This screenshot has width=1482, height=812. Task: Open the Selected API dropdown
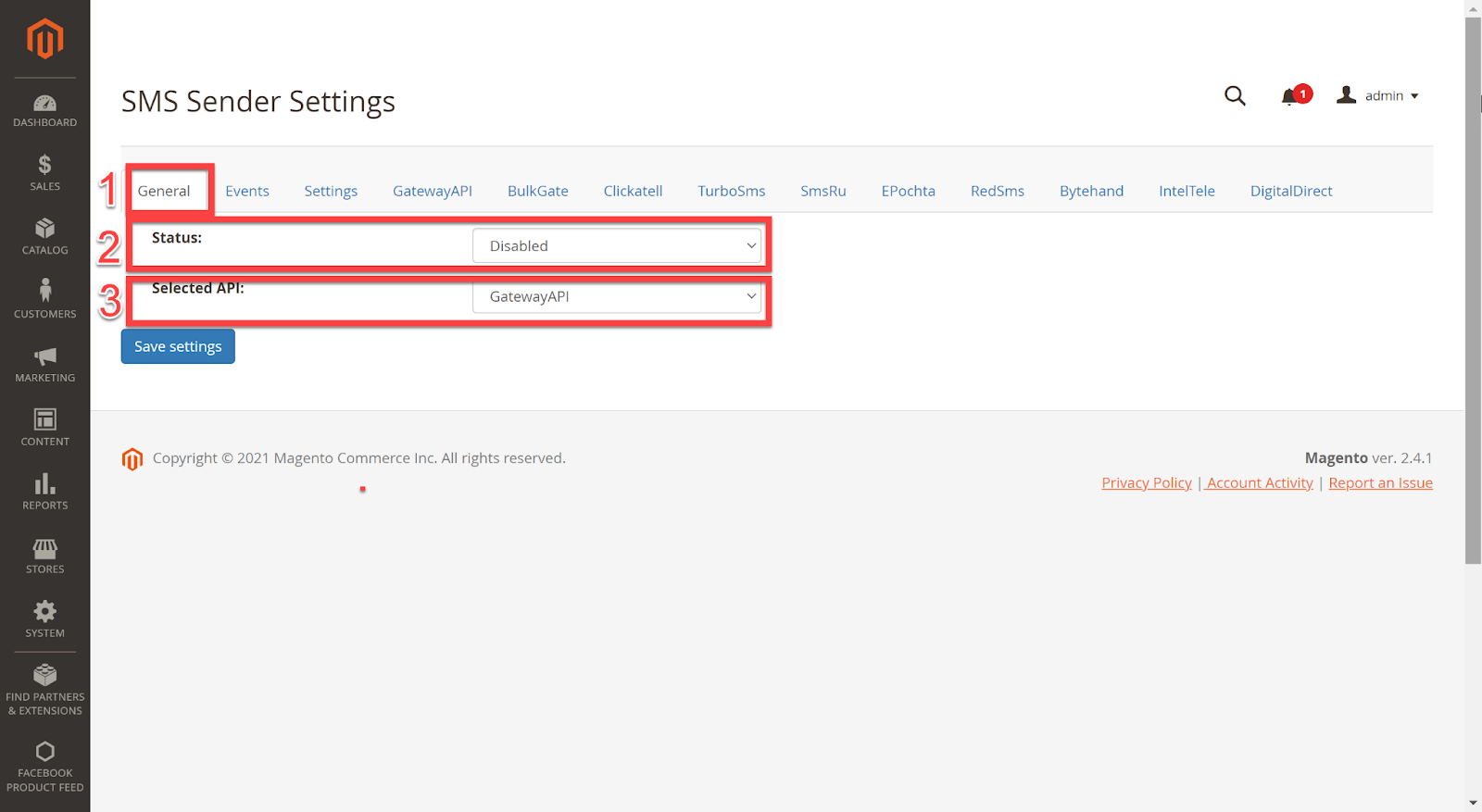point(617,296)
